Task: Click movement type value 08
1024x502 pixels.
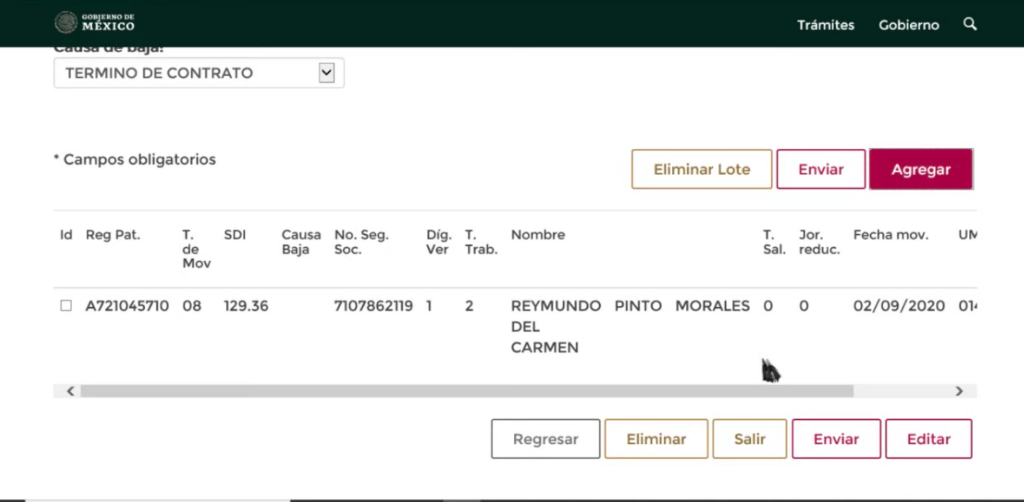Action: [191, 306]
